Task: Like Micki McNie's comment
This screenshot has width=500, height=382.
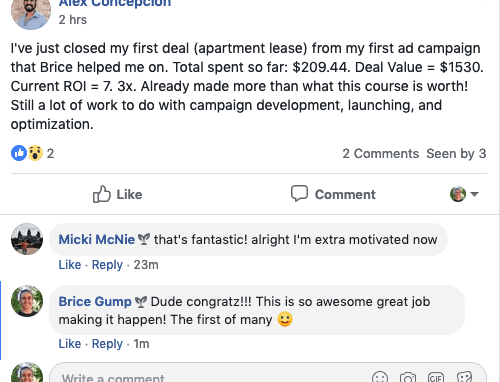Action: click(x=70, y=265)
